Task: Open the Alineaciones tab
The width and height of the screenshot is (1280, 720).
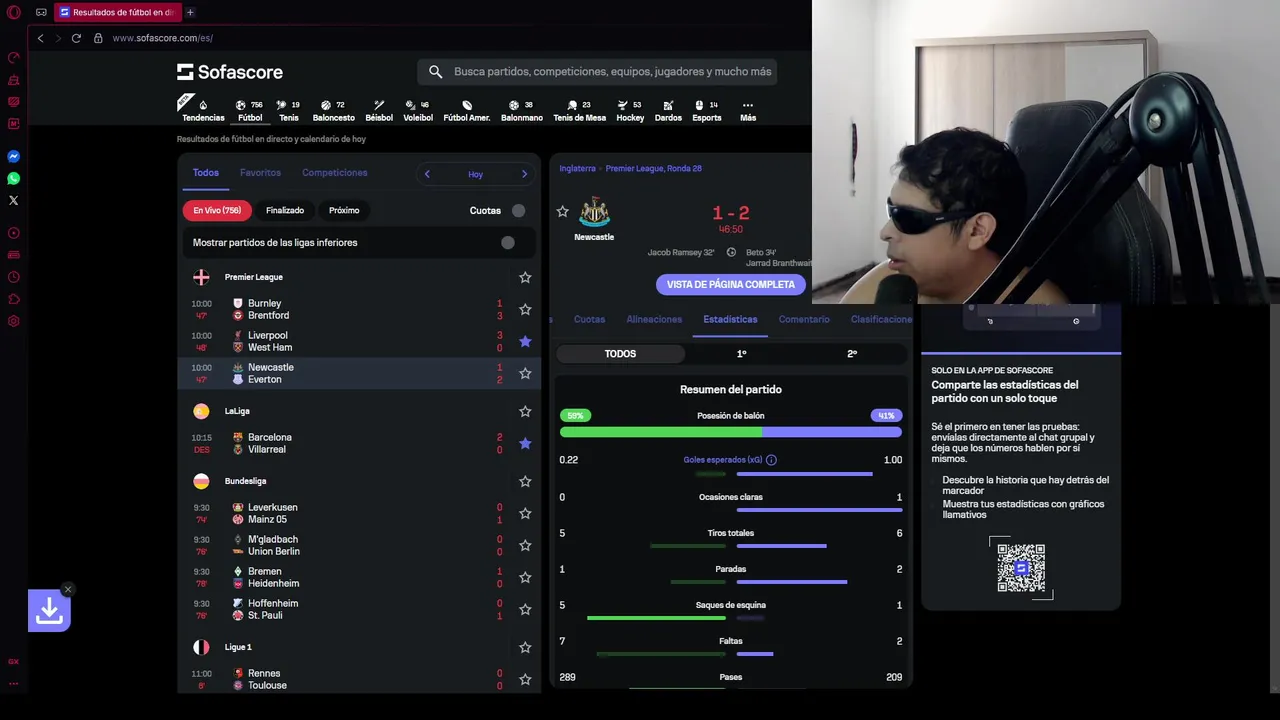Action: (x=654, y=319)
